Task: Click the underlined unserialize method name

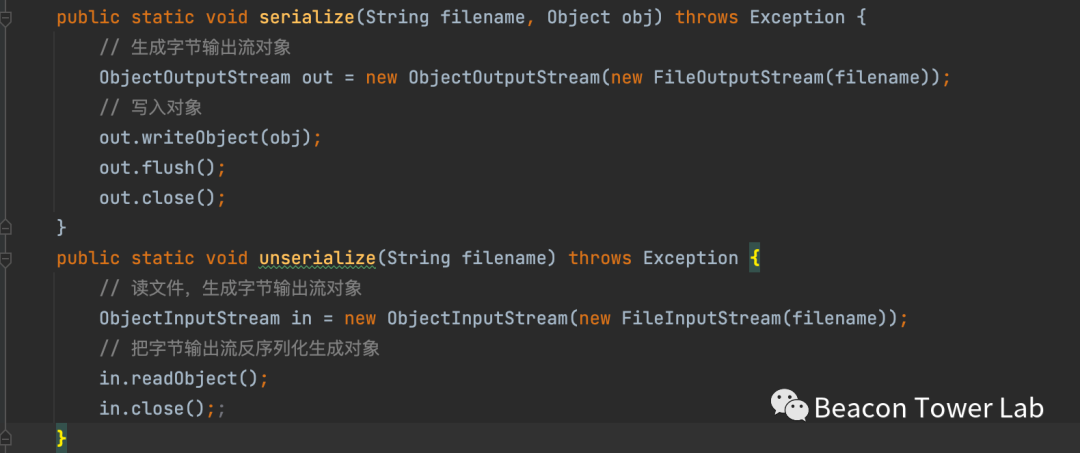Action: pos(317,258)
